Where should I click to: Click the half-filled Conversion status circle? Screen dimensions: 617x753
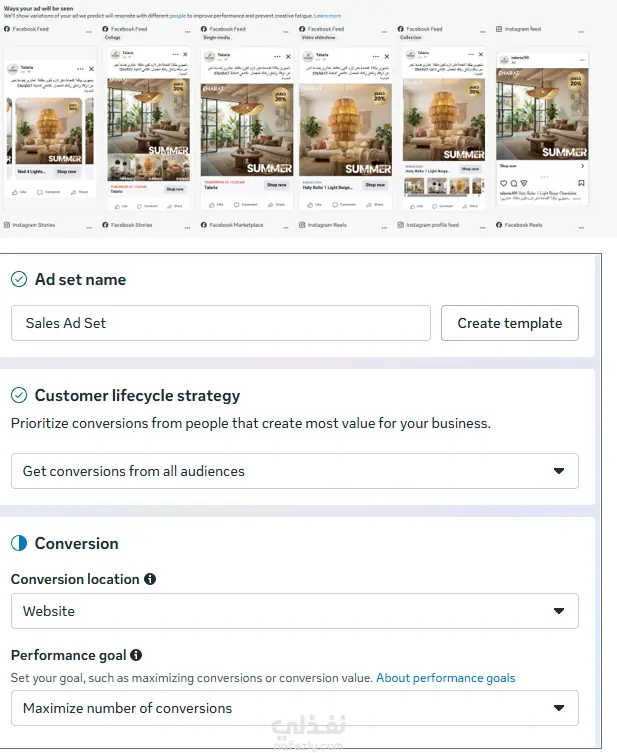coord(19,543)
